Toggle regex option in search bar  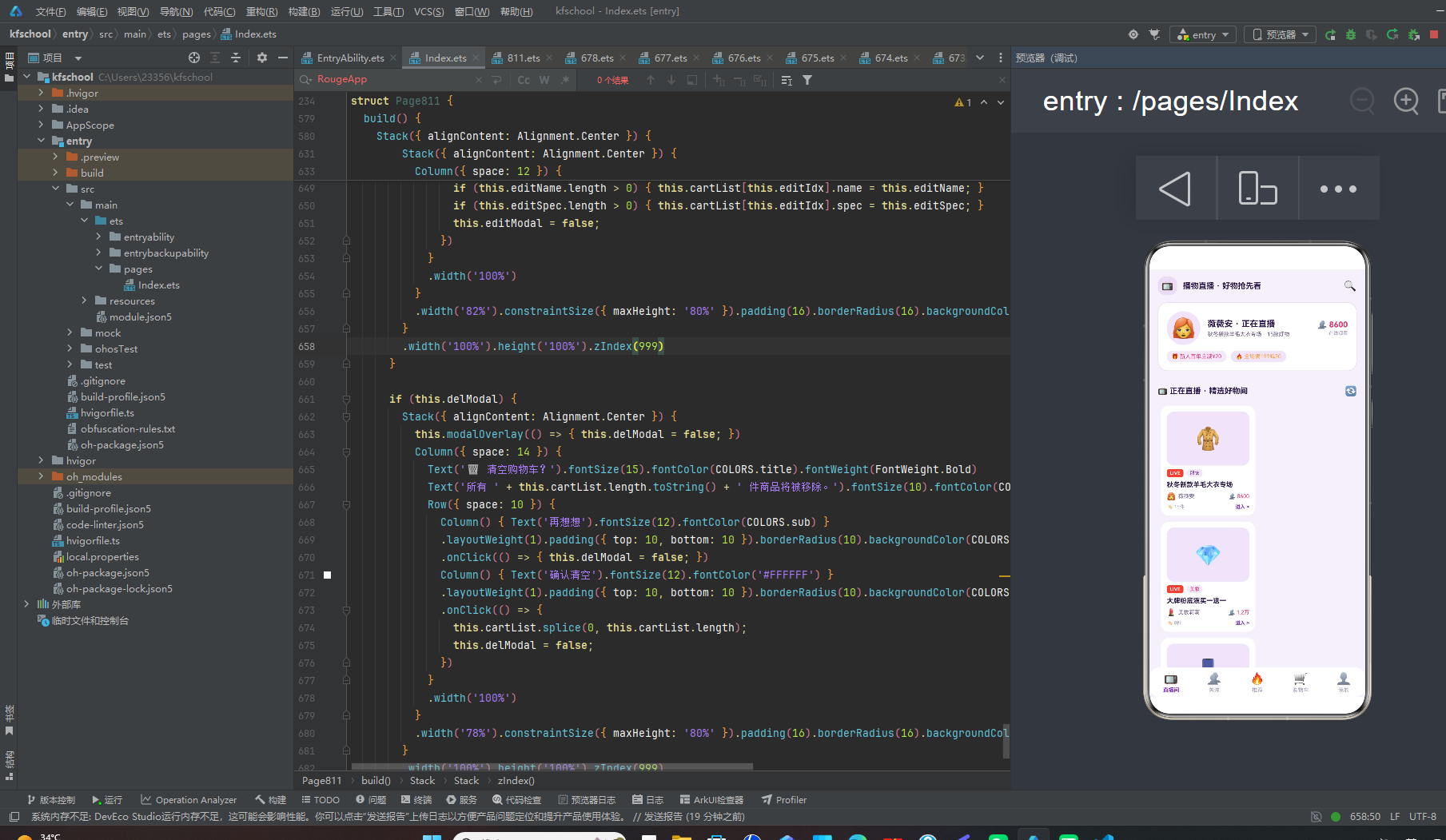565,80
